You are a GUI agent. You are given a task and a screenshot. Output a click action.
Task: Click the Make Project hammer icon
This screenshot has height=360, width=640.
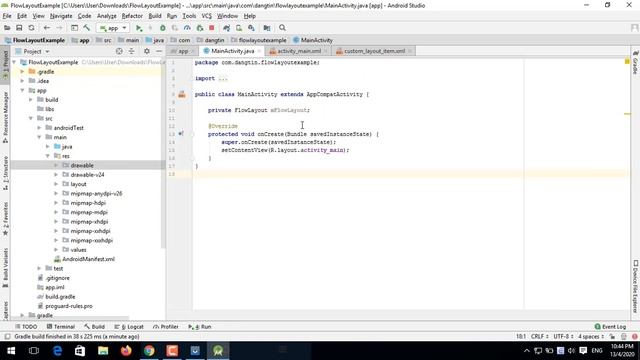(87, 28)
